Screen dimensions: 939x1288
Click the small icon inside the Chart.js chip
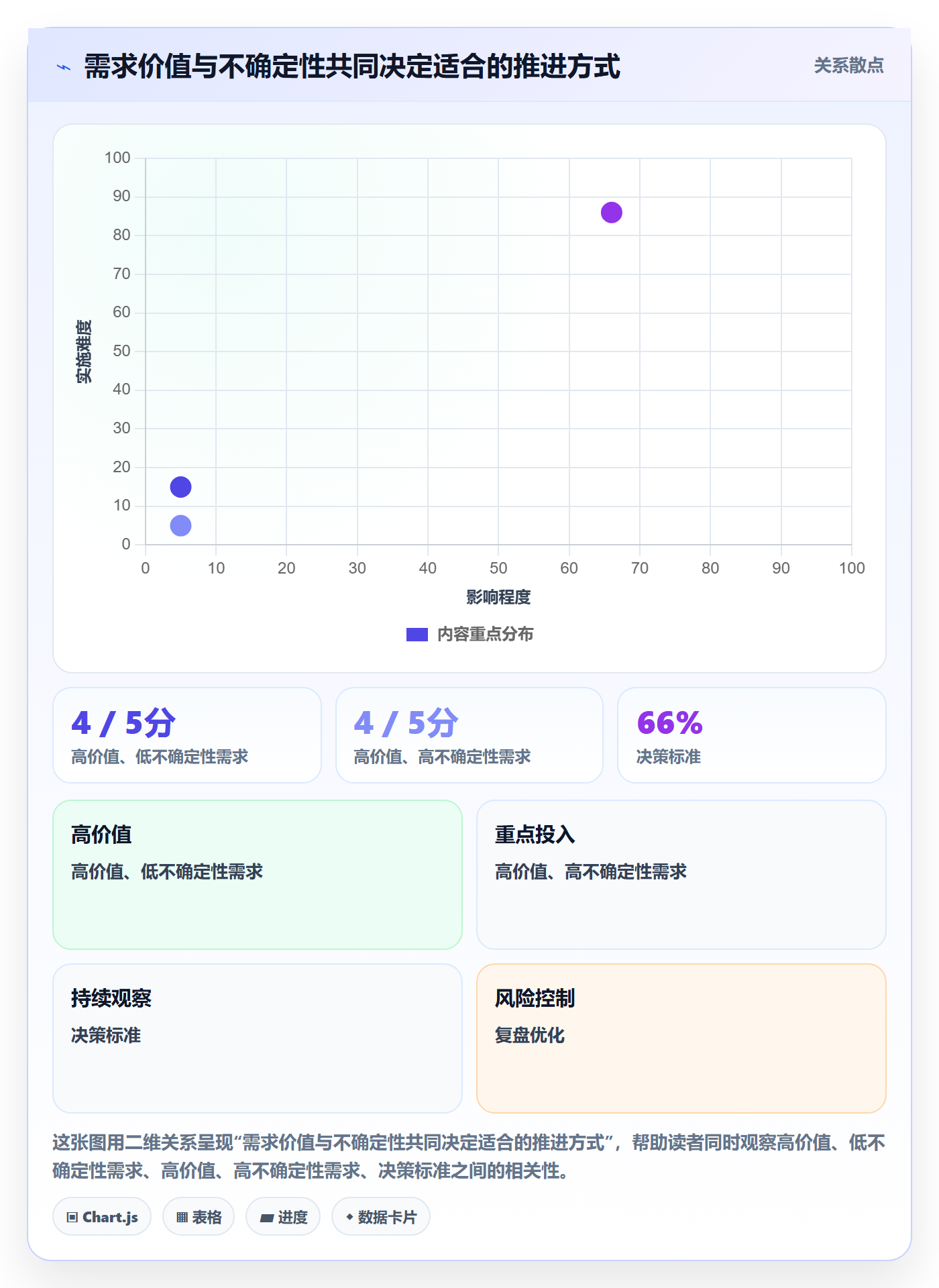pos(72,1218)
